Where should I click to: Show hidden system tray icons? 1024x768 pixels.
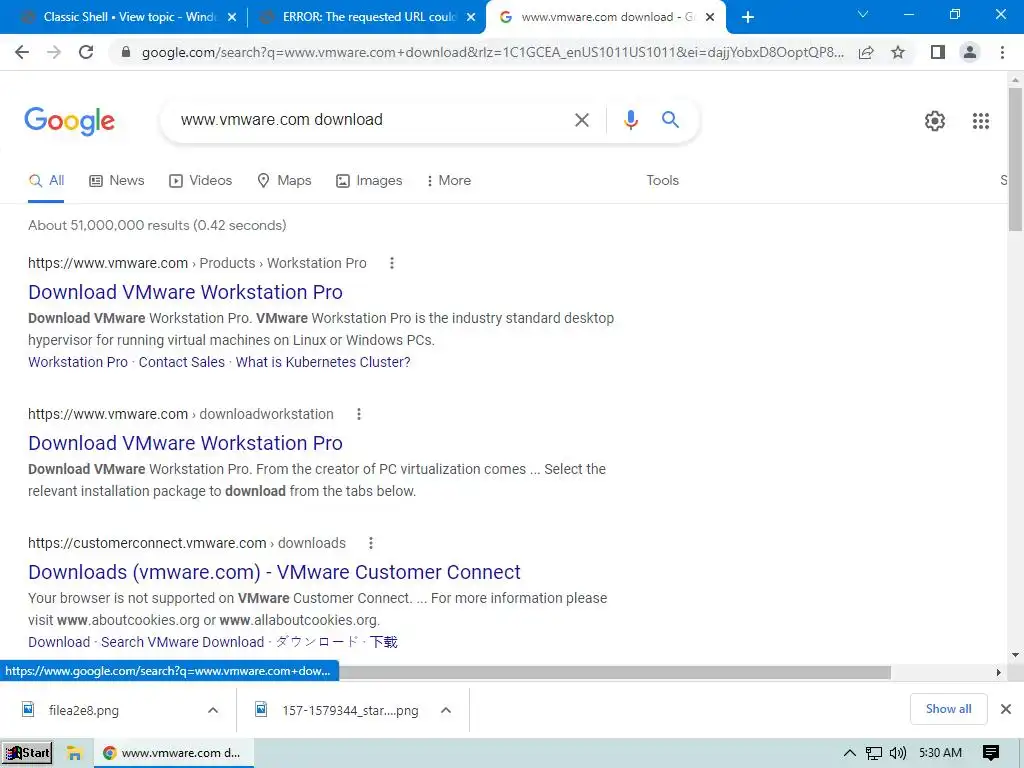[x=850, y=753]
